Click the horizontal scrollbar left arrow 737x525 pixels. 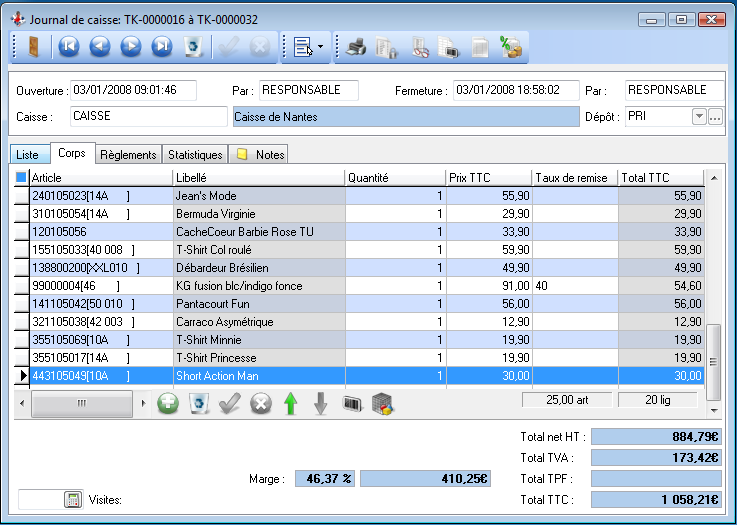[x=22, y=403]
